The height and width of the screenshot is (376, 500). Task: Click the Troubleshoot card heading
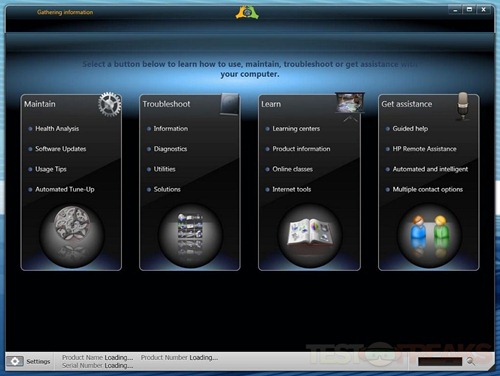point(166,104)
